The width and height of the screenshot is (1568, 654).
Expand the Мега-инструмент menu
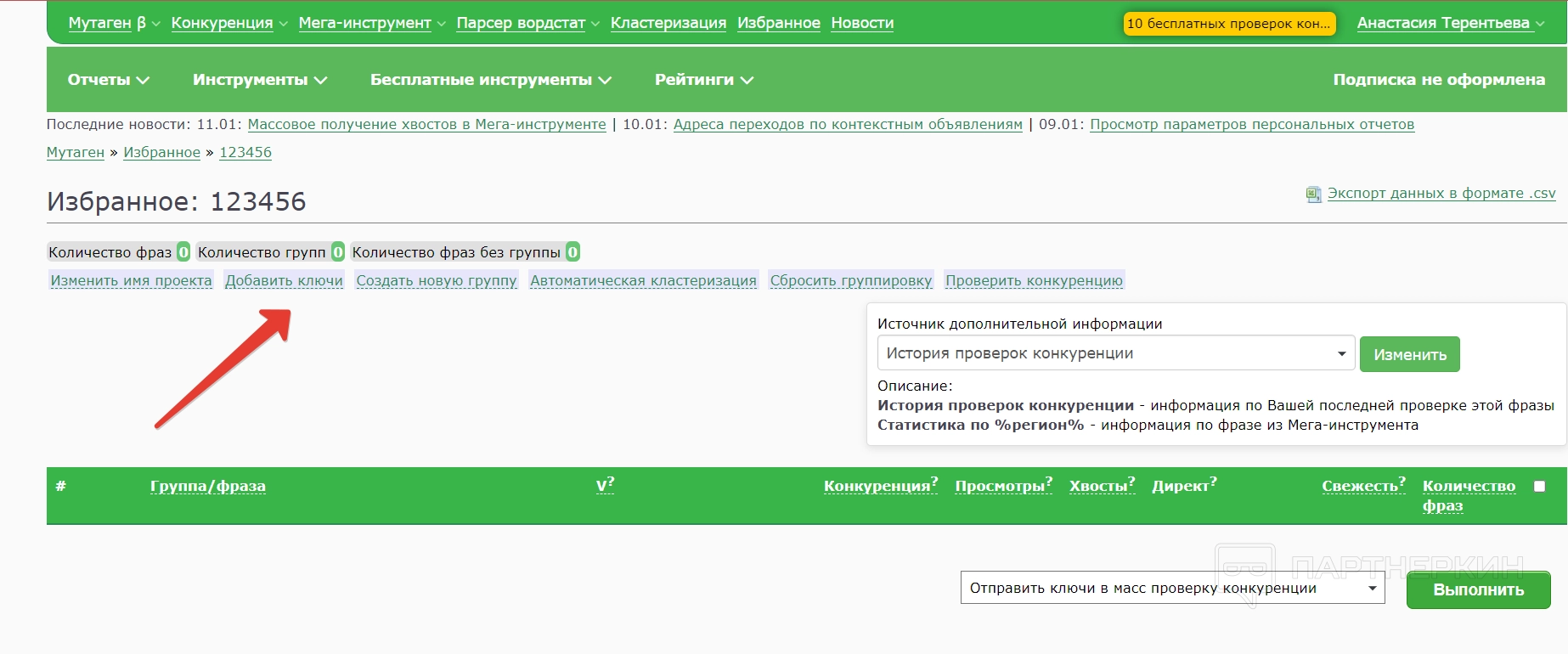click(x=372, y=23)
